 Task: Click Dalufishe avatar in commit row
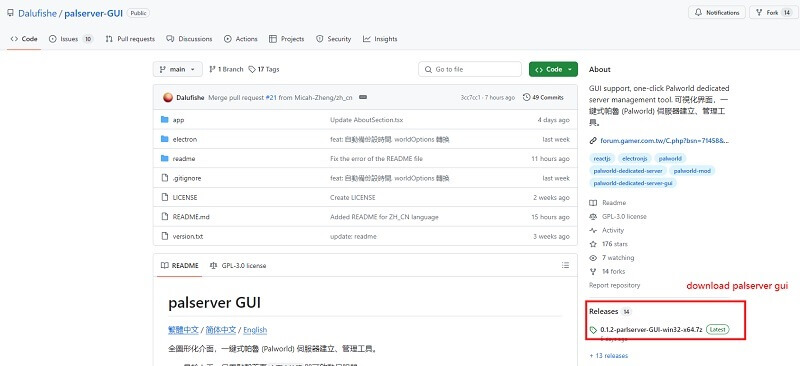point(168,97)
